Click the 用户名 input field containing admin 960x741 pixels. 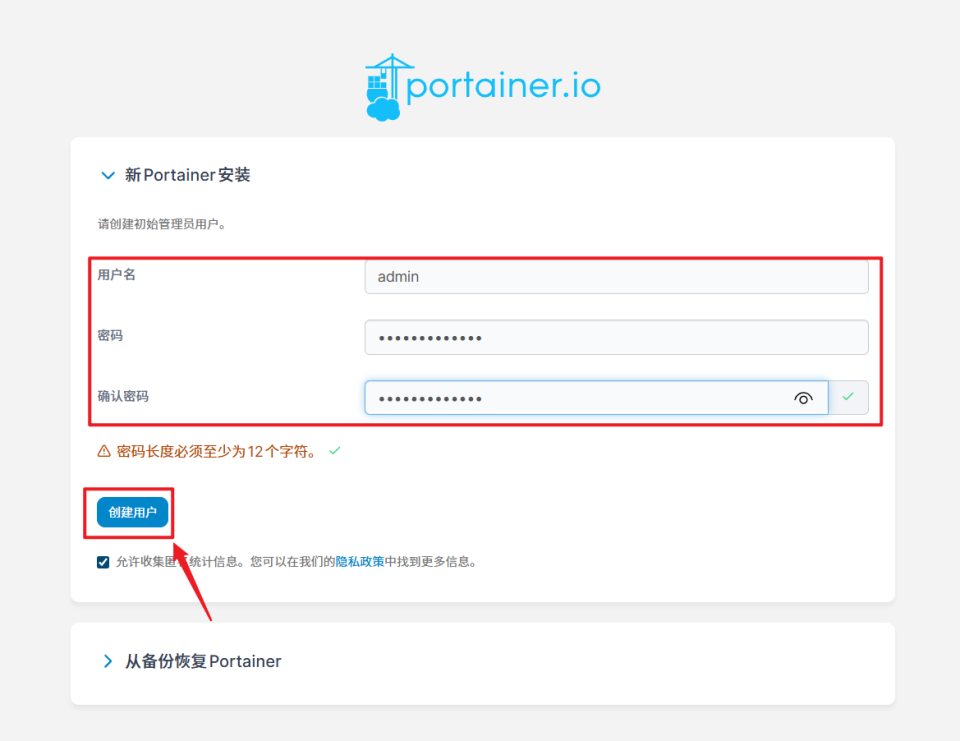click(x=616, y=277)
